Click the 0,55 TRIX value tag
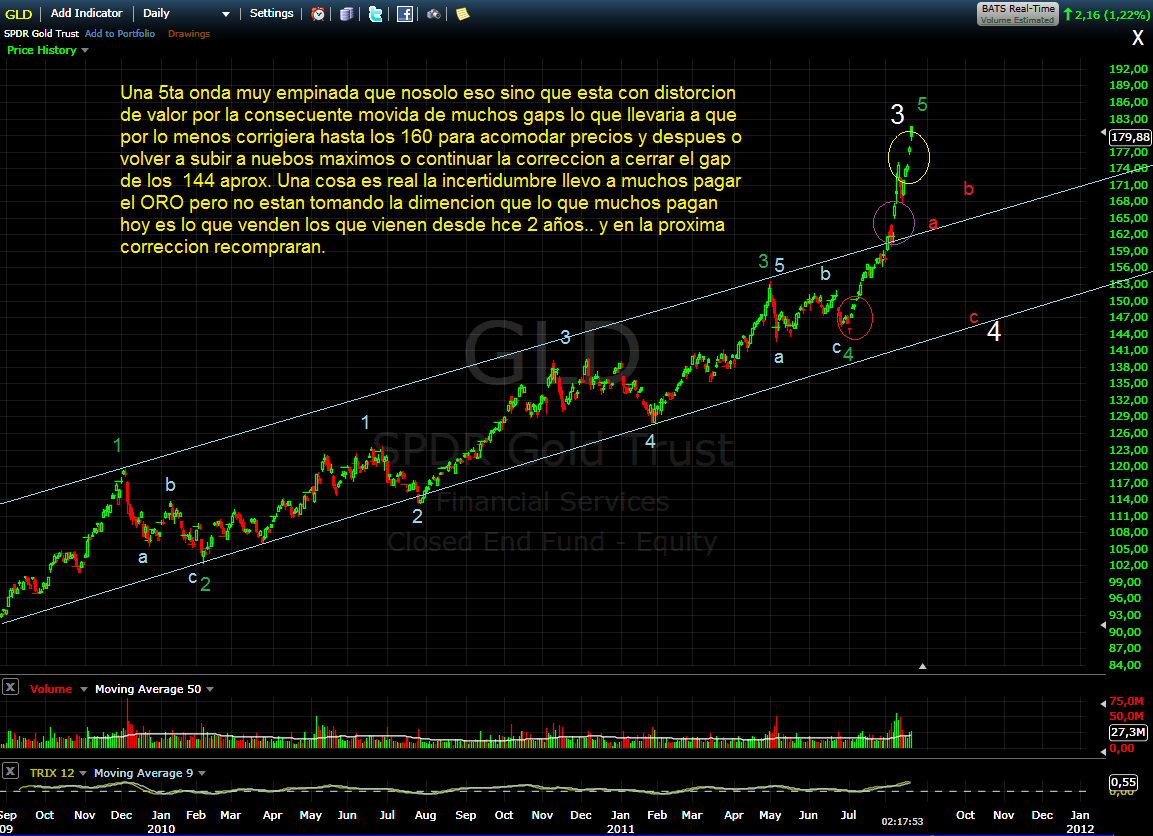 [1123, 782]
